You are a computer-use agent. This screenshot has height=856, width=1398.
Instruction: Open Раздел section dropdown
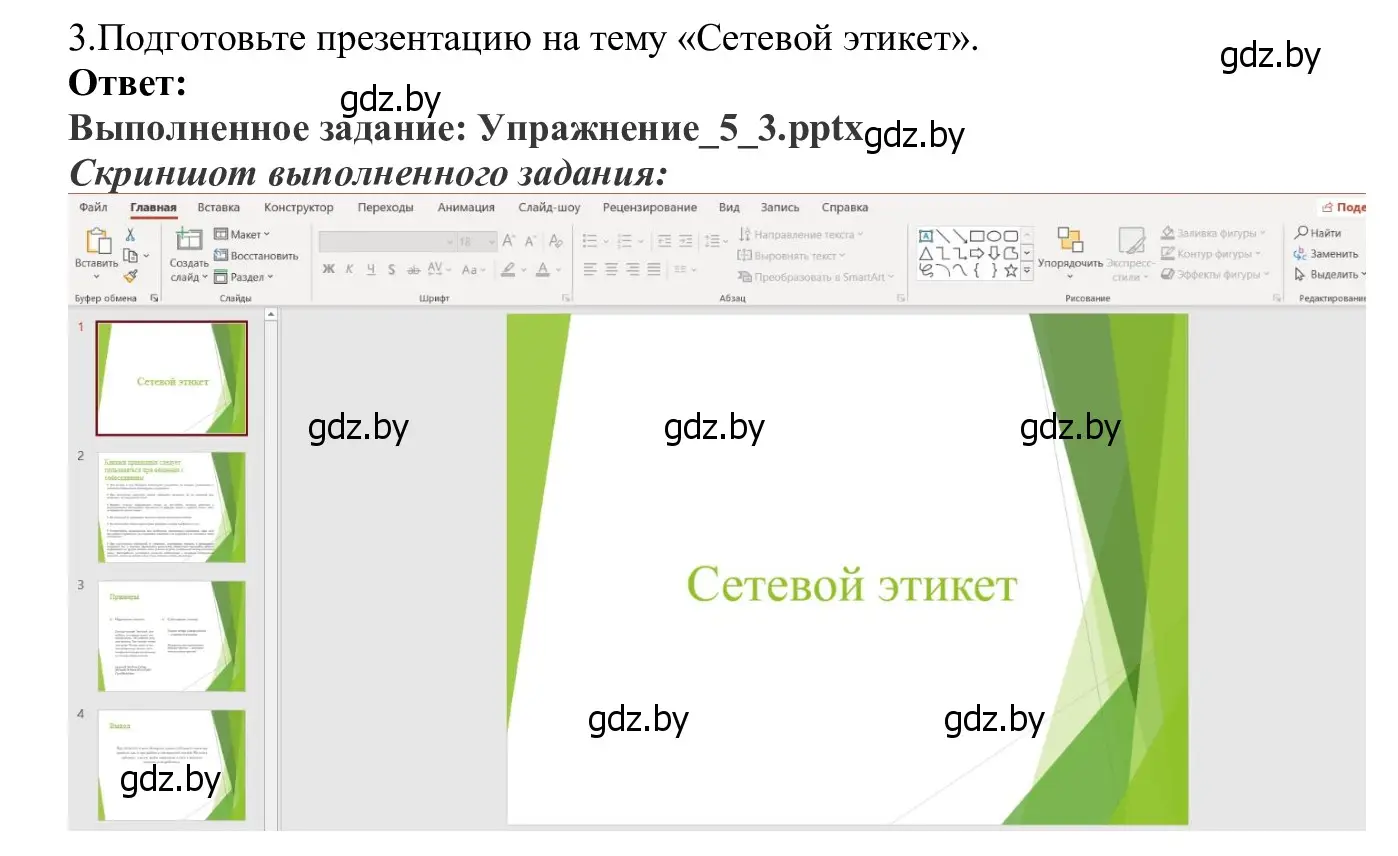[x=243, y=277]
